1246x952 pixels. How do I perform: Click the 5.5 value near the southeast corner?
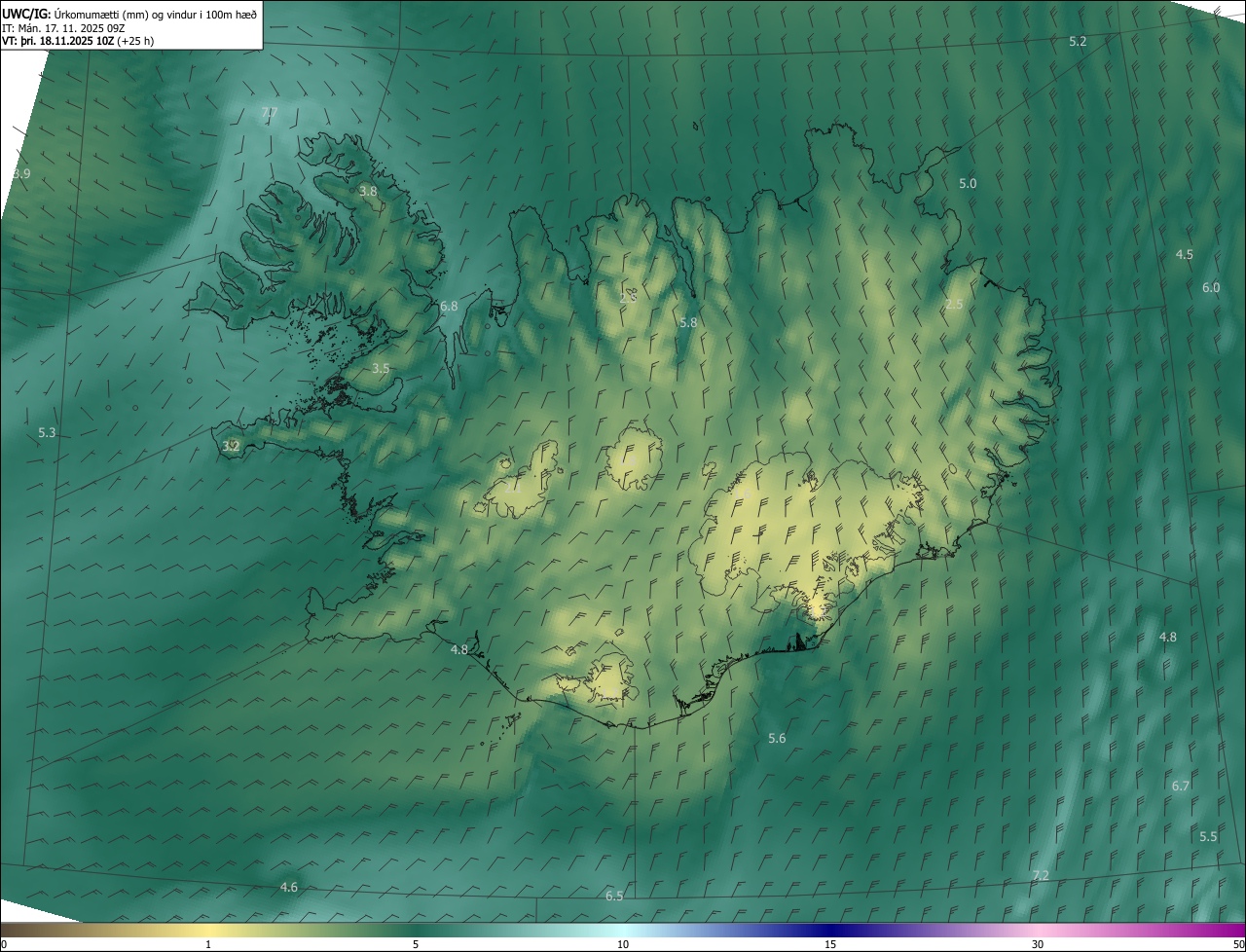(1208, 836)
